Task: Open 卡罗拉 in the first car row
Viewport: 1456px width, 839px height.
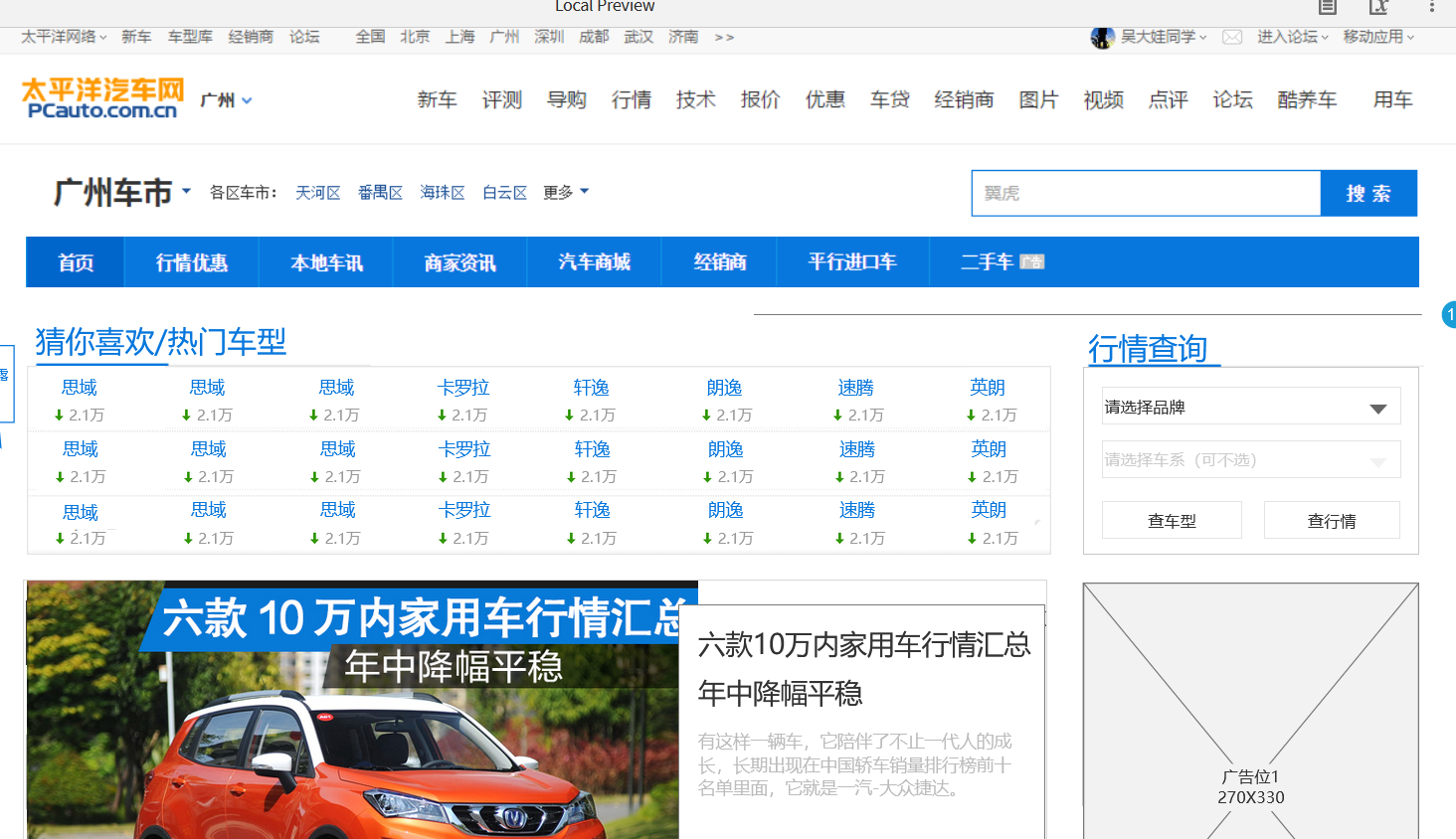Action: pos(463,388)
